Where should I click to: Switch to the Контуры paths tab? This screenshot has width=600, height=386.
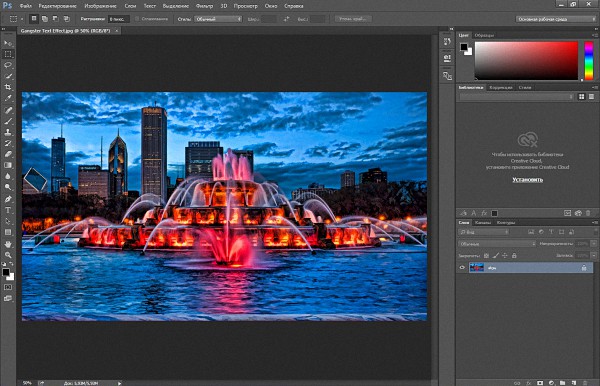click(506, 222)
